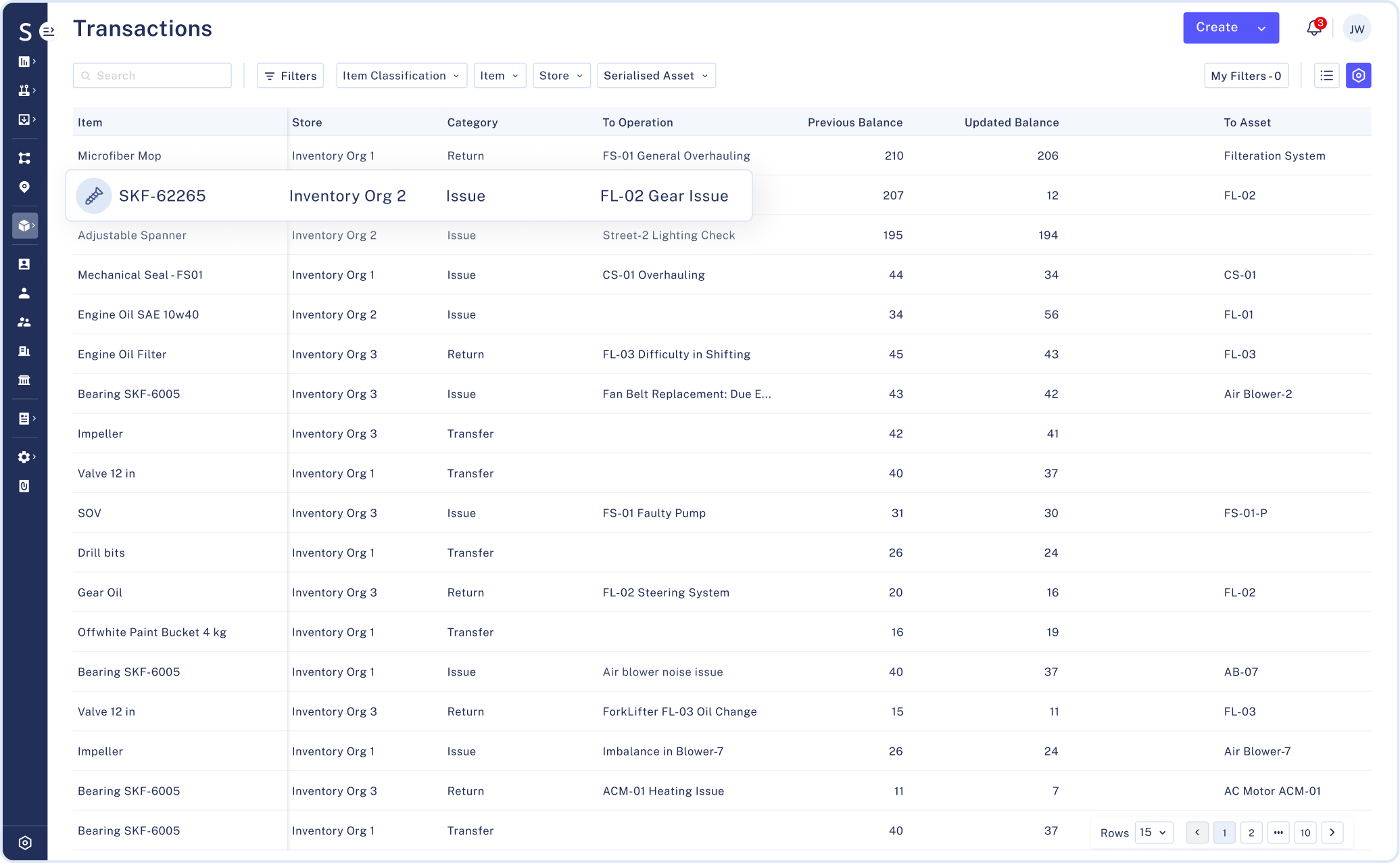Image resolution: width=1400 pixels, height=863 pixels.
Task: Open the notifications bell
Action: [x=1313, y=28]
